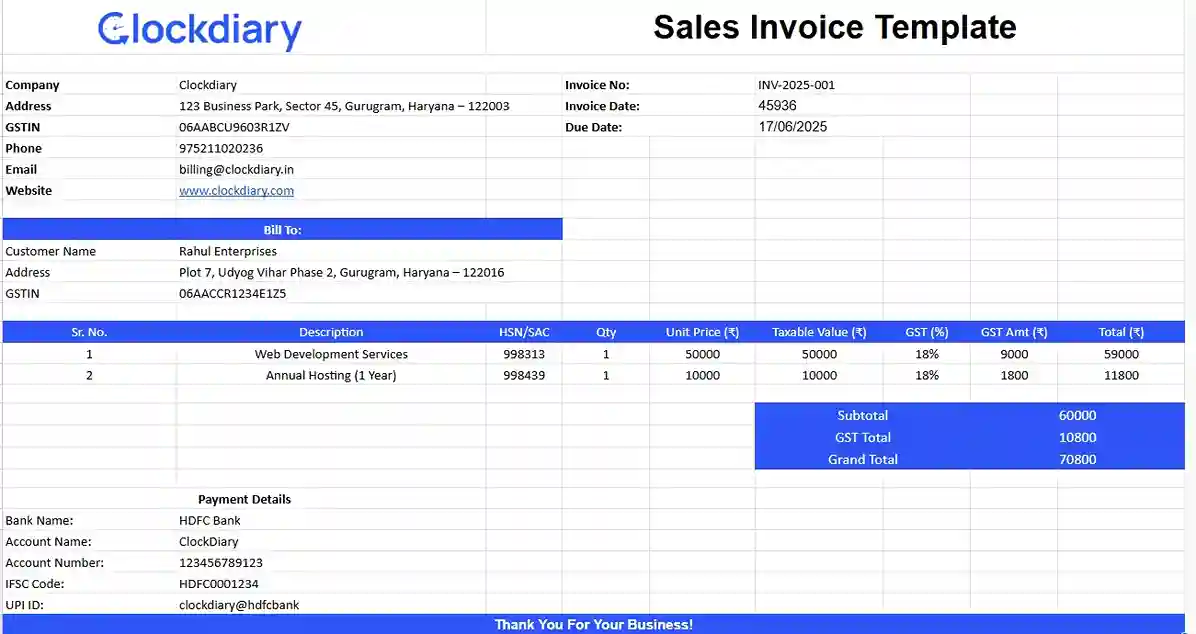The height and width of the screenshot is (634, 1196).
Task: Click GST amount 9000
Action: click(x=1014, y=354)
